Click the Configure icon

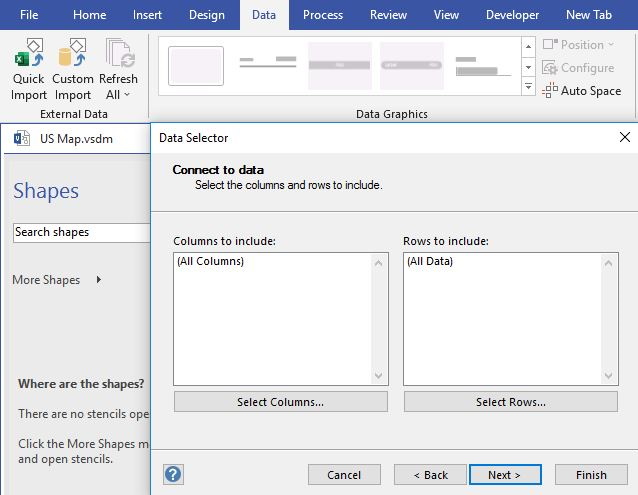coord(550,68)
